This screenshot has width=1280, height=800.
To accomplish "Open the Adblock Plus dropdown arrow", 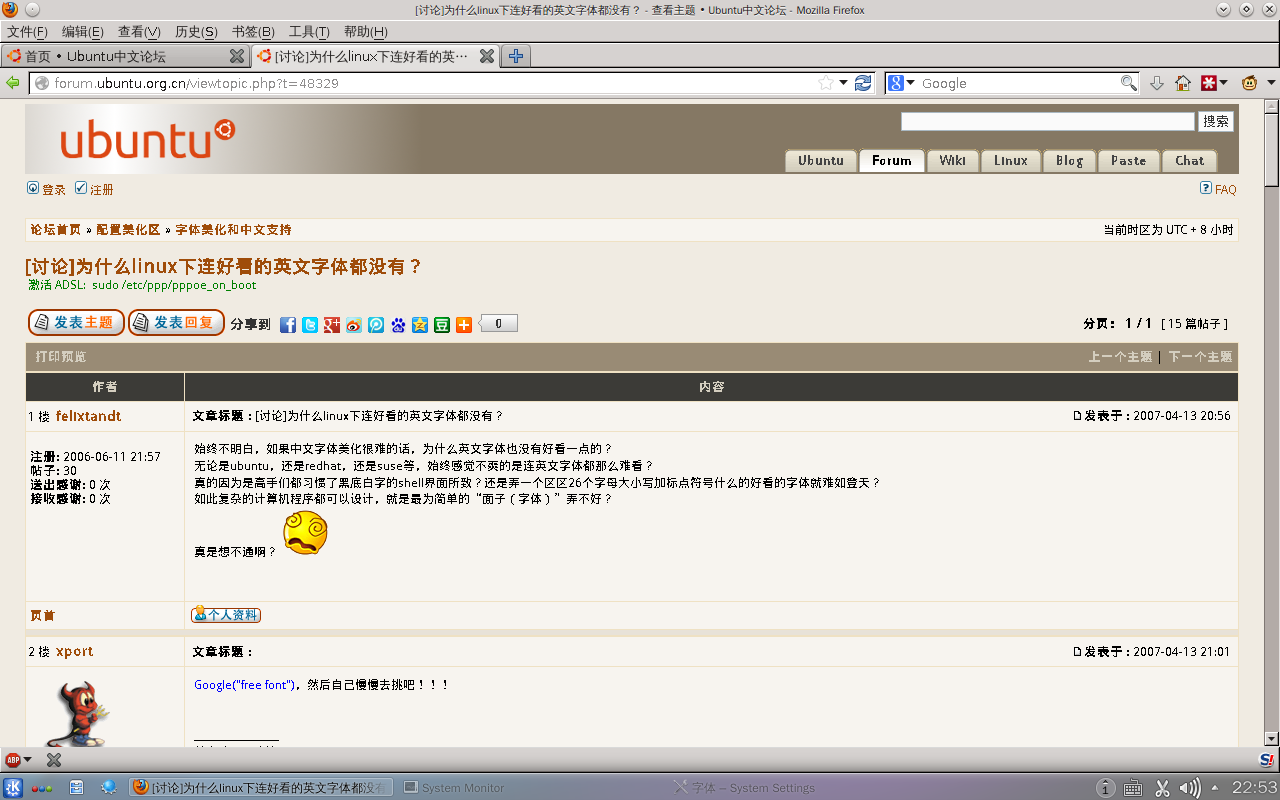I will tap(27, 760).
